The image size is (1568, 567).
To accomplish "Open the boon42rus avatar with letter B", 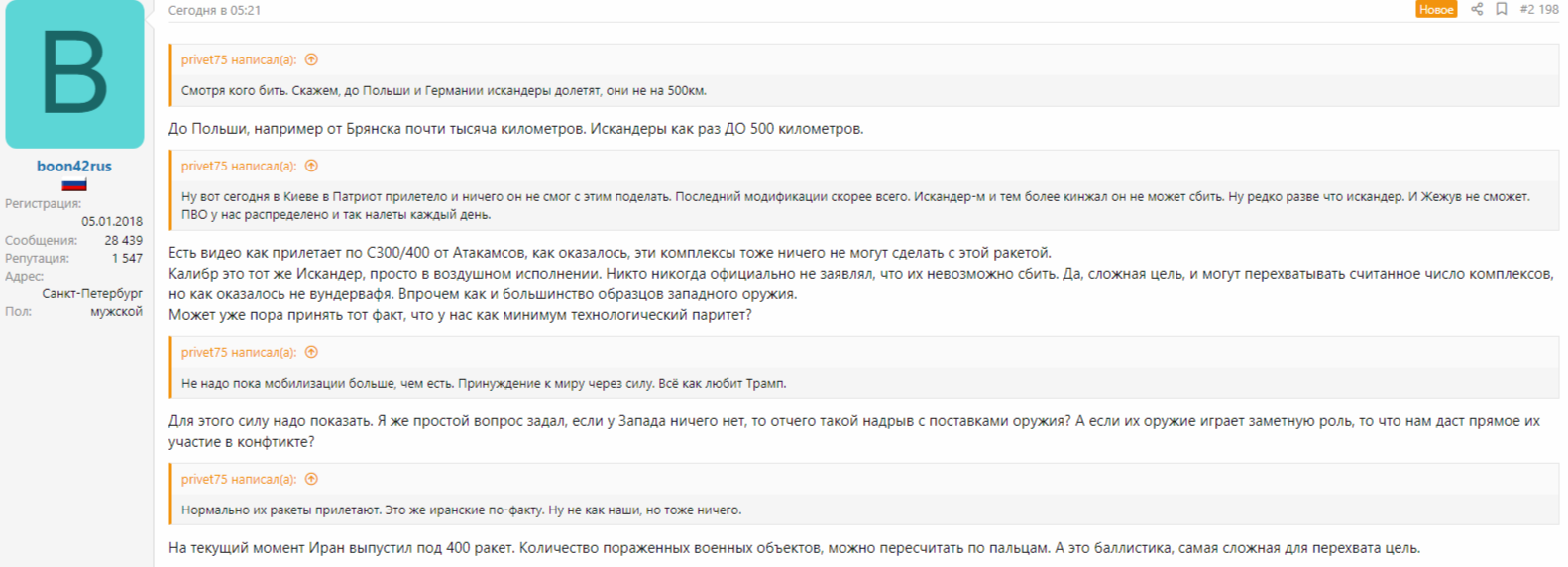I will coord(74,74).
